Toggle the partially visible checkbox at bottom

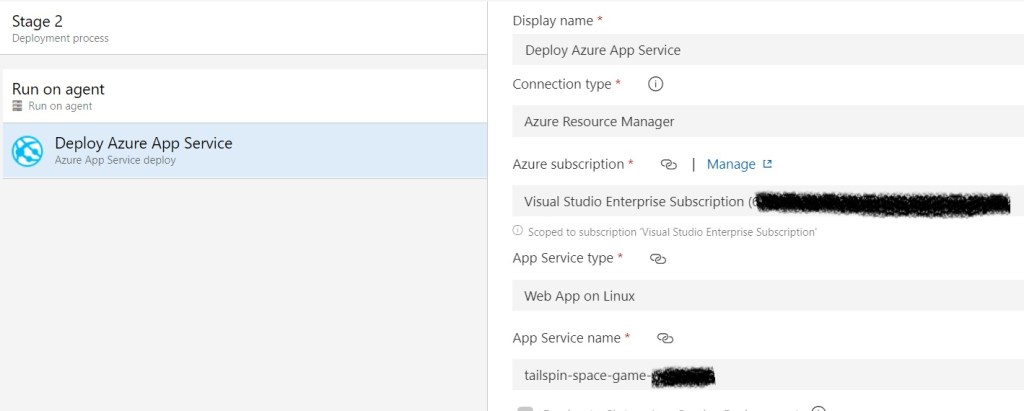[x=525, y=408]
